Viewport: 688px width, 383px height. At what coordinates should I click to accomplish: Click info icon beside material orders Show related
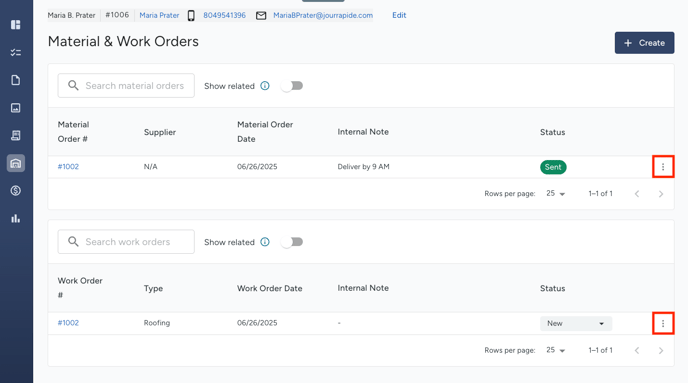pos(265,86)
